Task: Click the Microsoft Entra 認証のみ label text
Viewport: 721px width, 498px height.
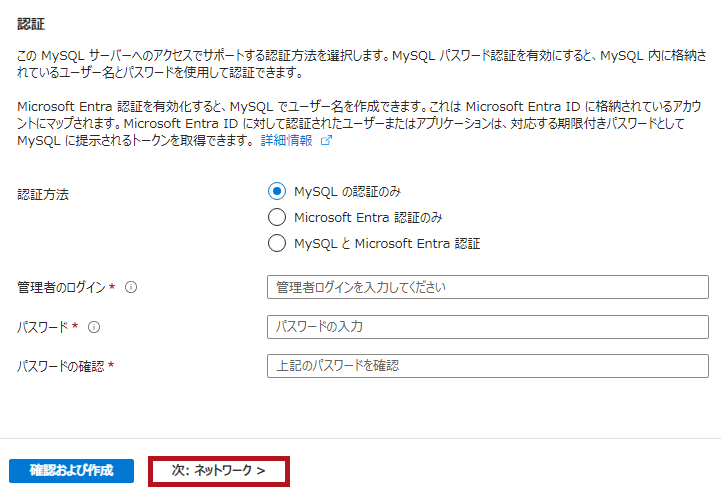Action: [368, 217]
